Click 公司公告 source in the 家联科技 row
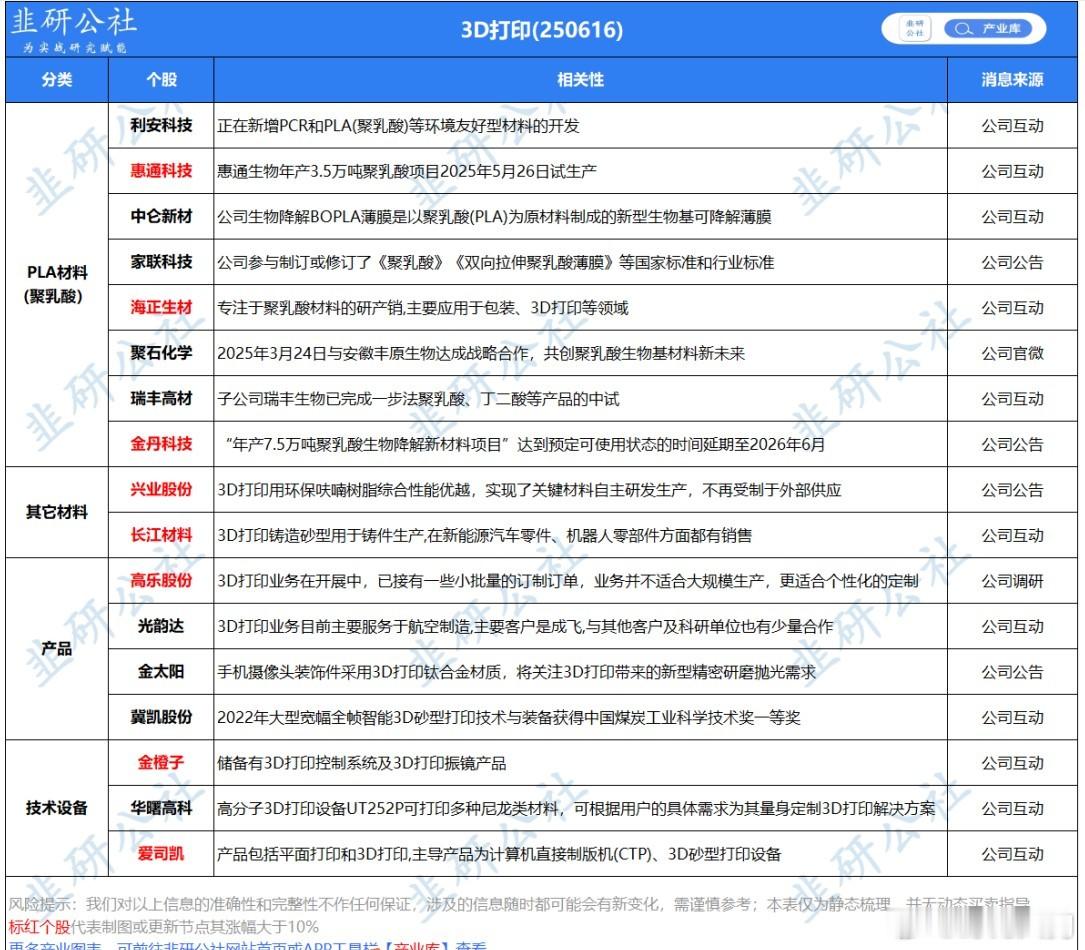Image resolution: width=1085 pixels, height=950 pixels. click(1012, 263)
